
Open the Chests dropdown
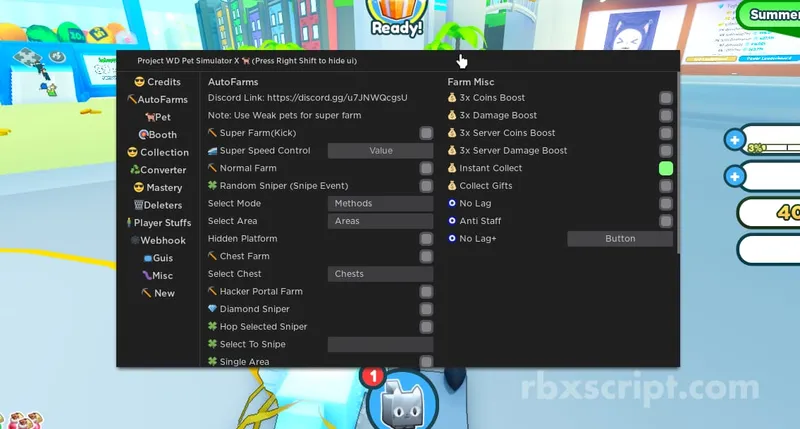click(380, 274)
